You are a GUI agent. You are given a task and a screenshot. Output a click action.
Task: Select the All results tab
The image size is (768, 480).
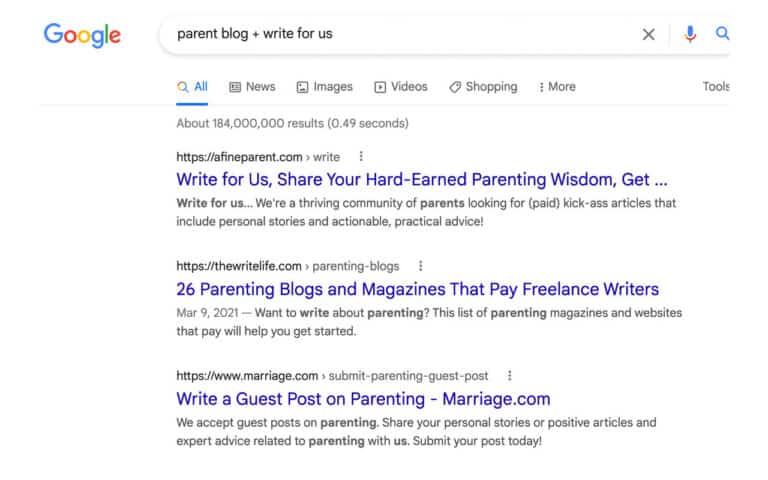(192, 87)
